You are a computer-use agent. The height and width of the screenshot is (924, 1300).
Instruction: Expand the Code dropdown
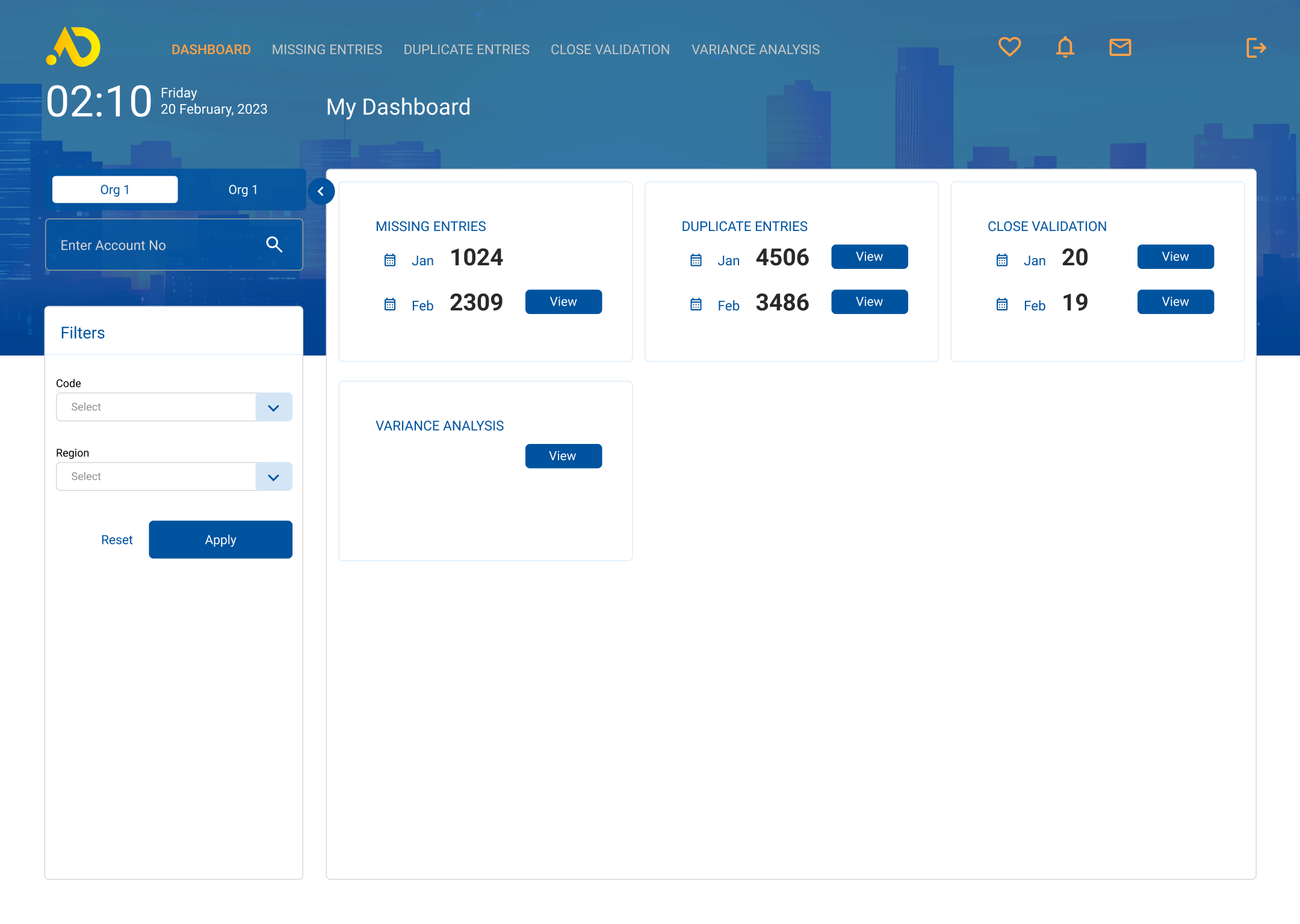(273, 407)
